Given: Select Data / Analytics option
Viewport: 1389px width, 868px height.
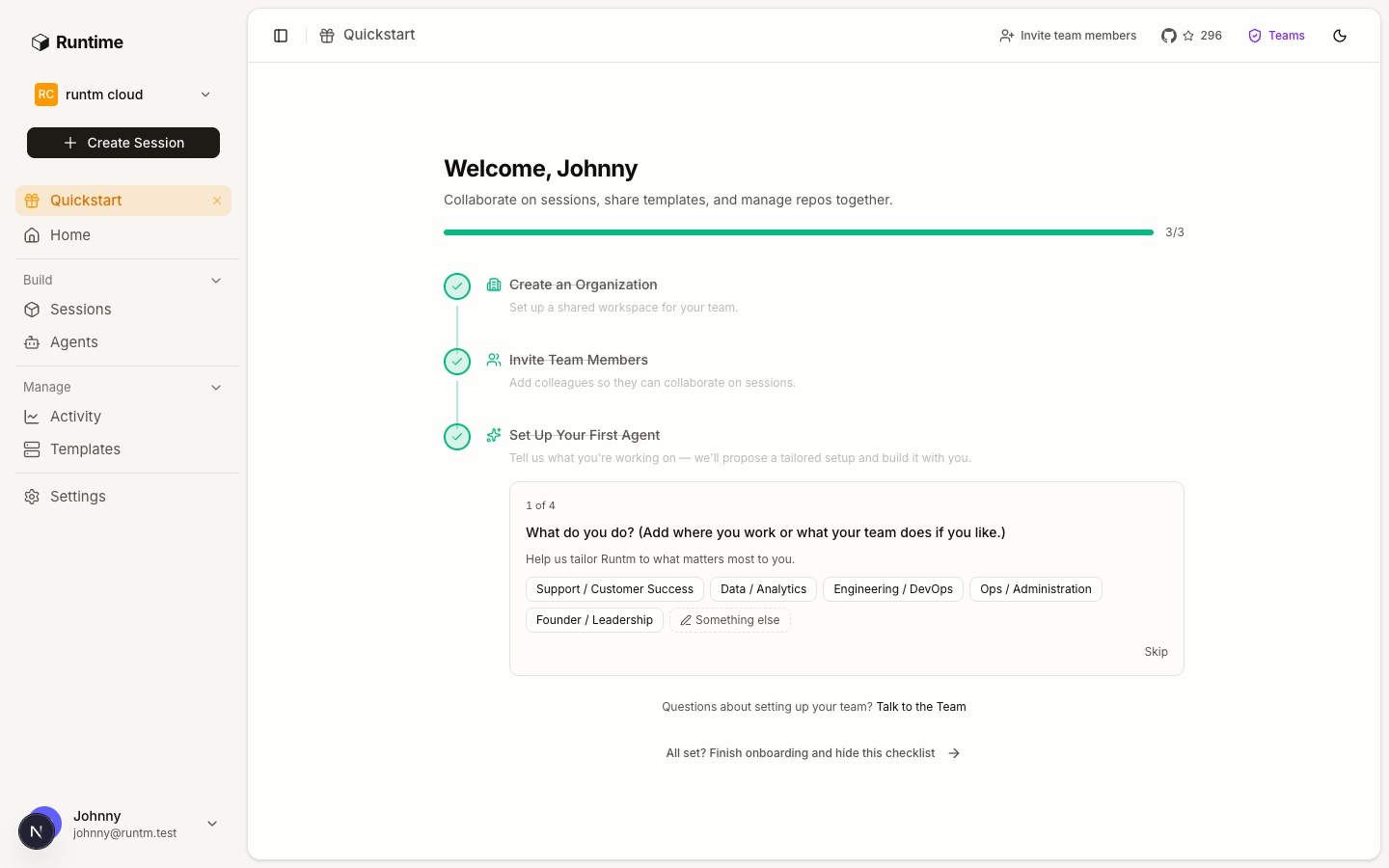Looking at the screenshot, I should point(763,589).
